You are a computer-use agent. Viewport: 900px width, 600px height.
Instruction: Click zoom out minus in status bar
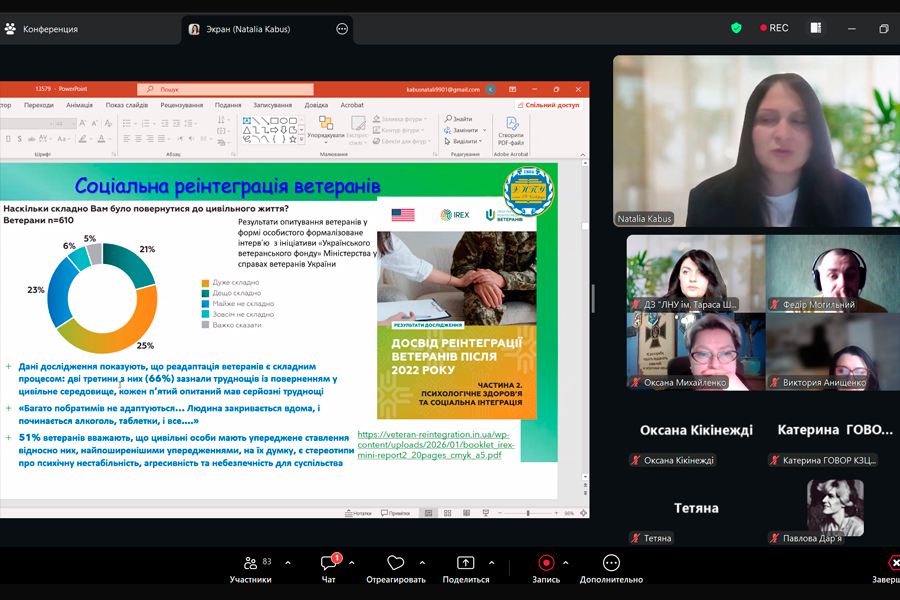500,513
